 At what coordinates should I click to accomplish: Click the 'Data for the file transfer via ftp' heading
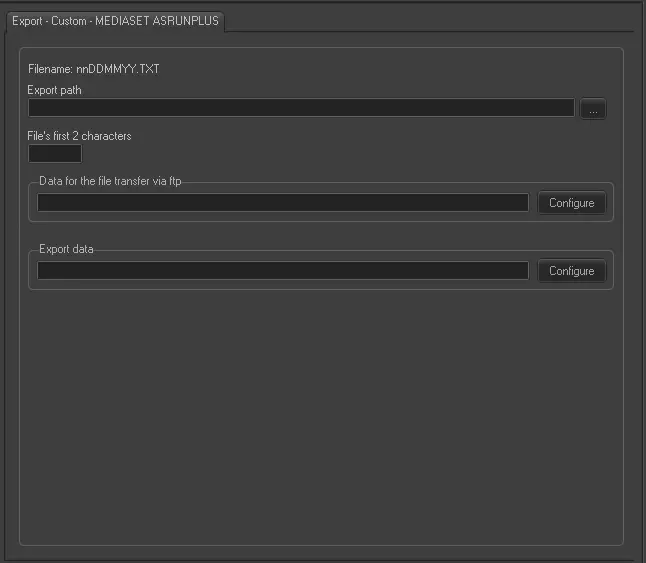tap(110, 181)
